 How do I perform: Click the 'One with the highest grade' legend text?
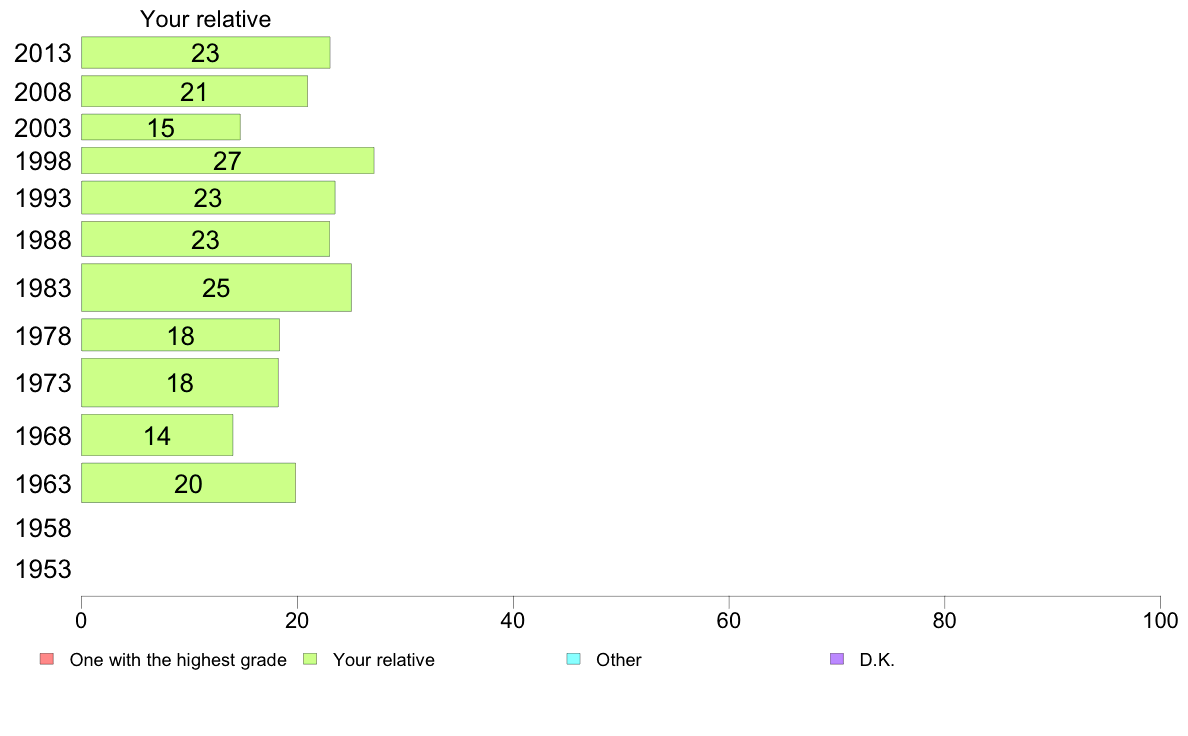(178, 660)
